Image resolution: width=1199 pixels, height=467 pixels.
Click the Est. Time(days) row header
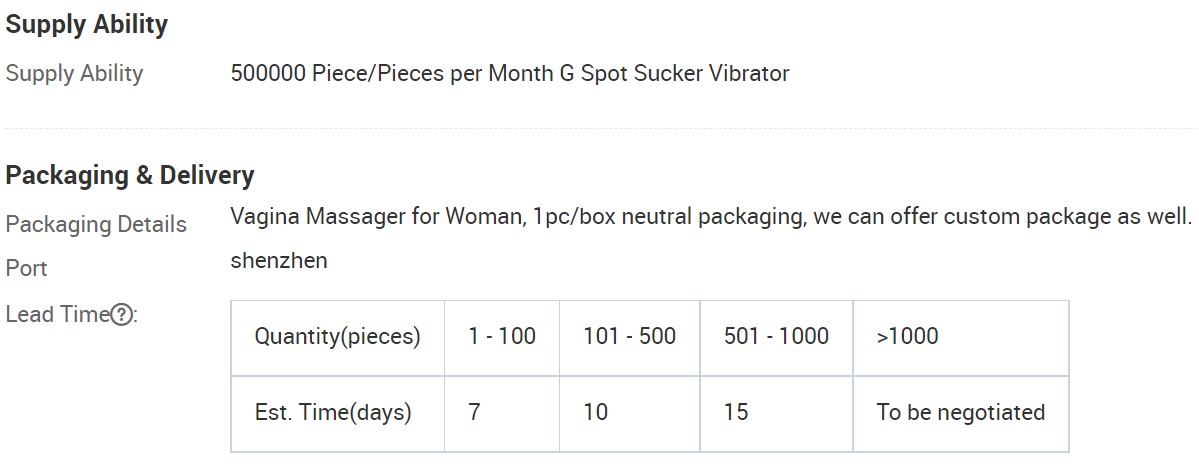(337, 413)
